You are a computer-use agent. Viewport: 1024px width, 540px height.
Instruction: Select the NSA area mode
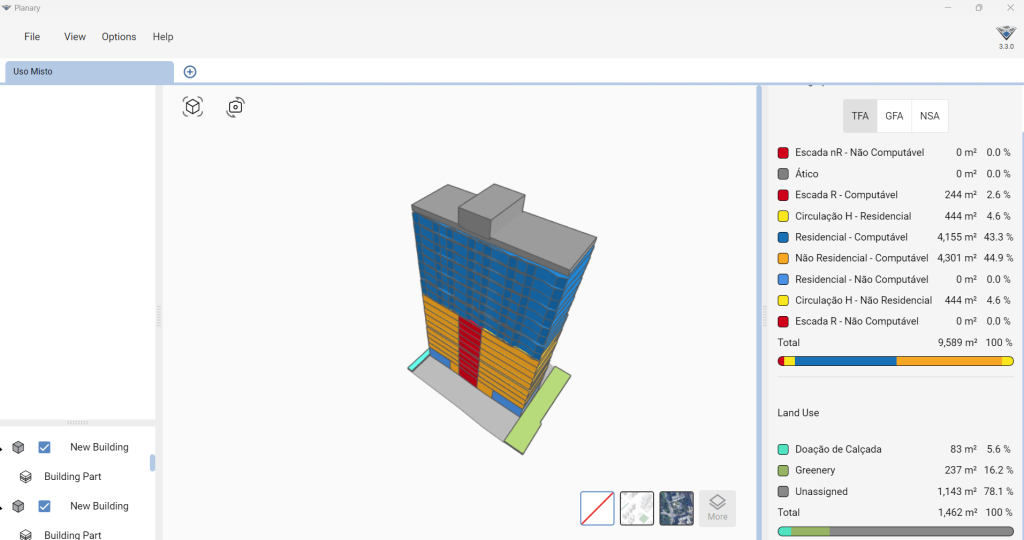pos(929,116)
